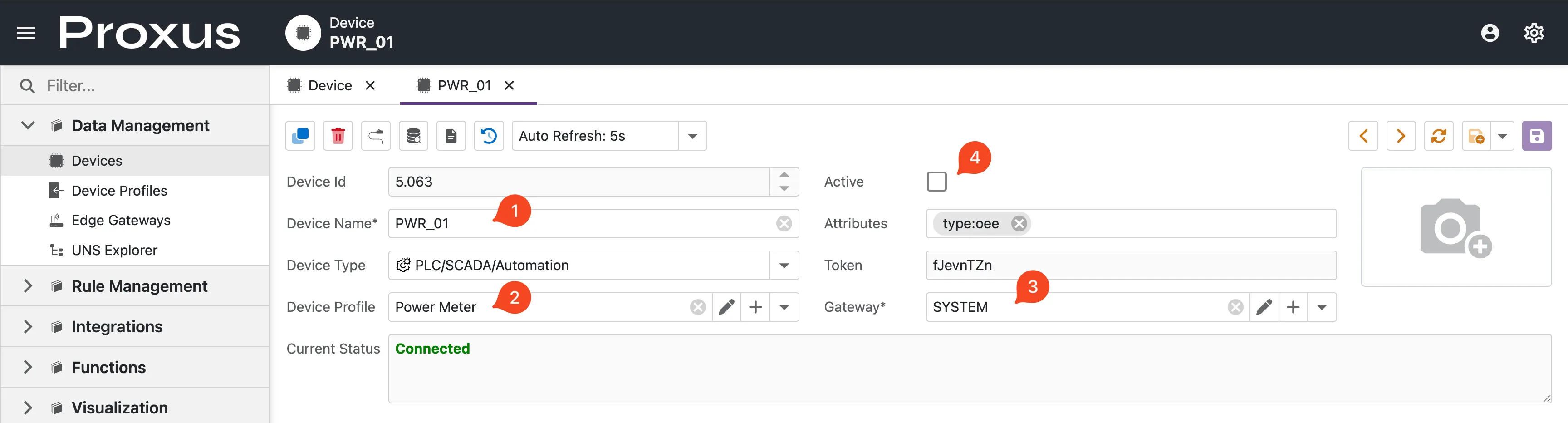Click the database search icon in toolbar
This screenshot has height=423, width=1568.
click(413, 136)
